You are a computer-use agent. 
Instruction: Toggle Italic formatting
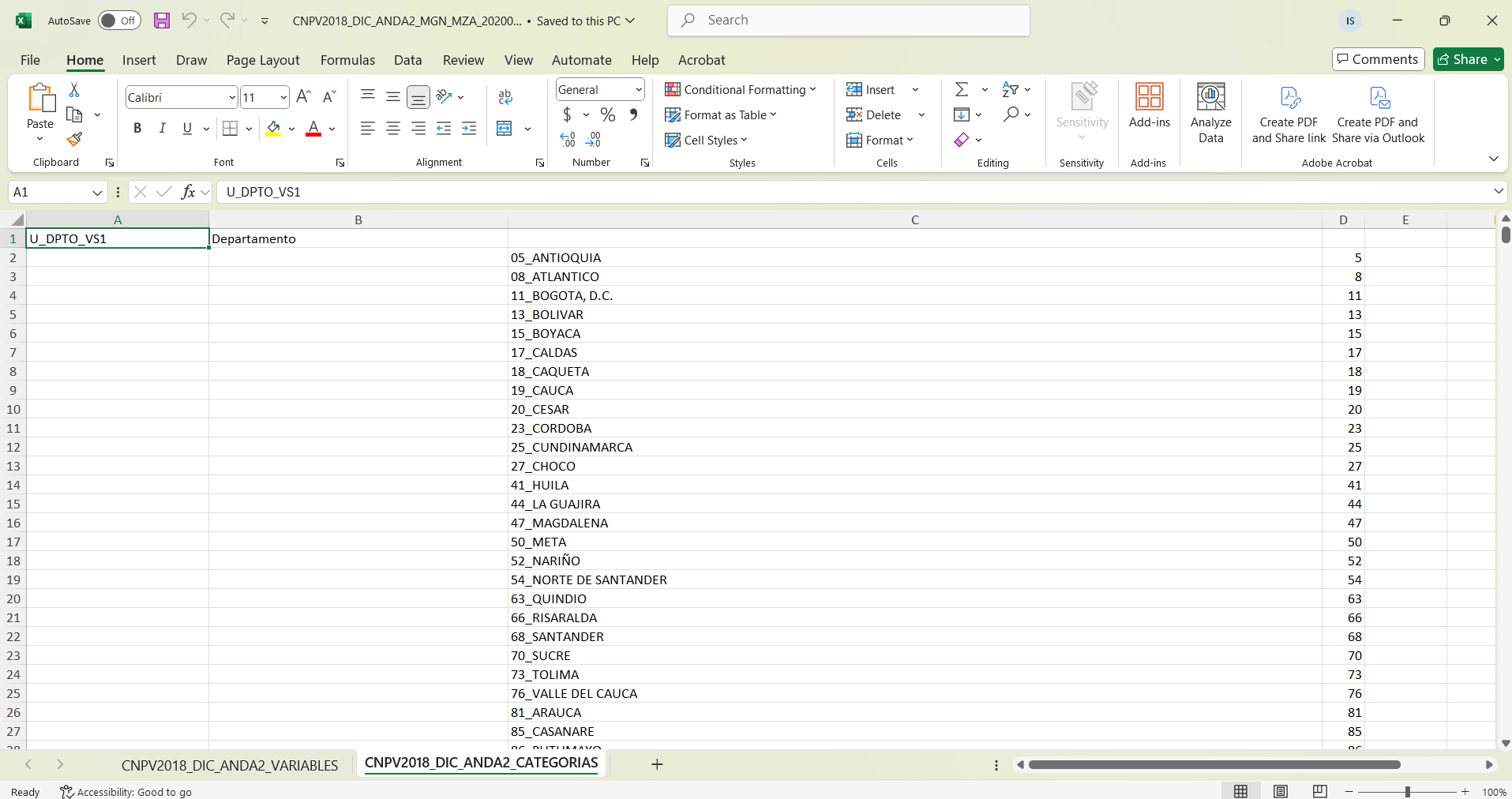pos(162,129)
